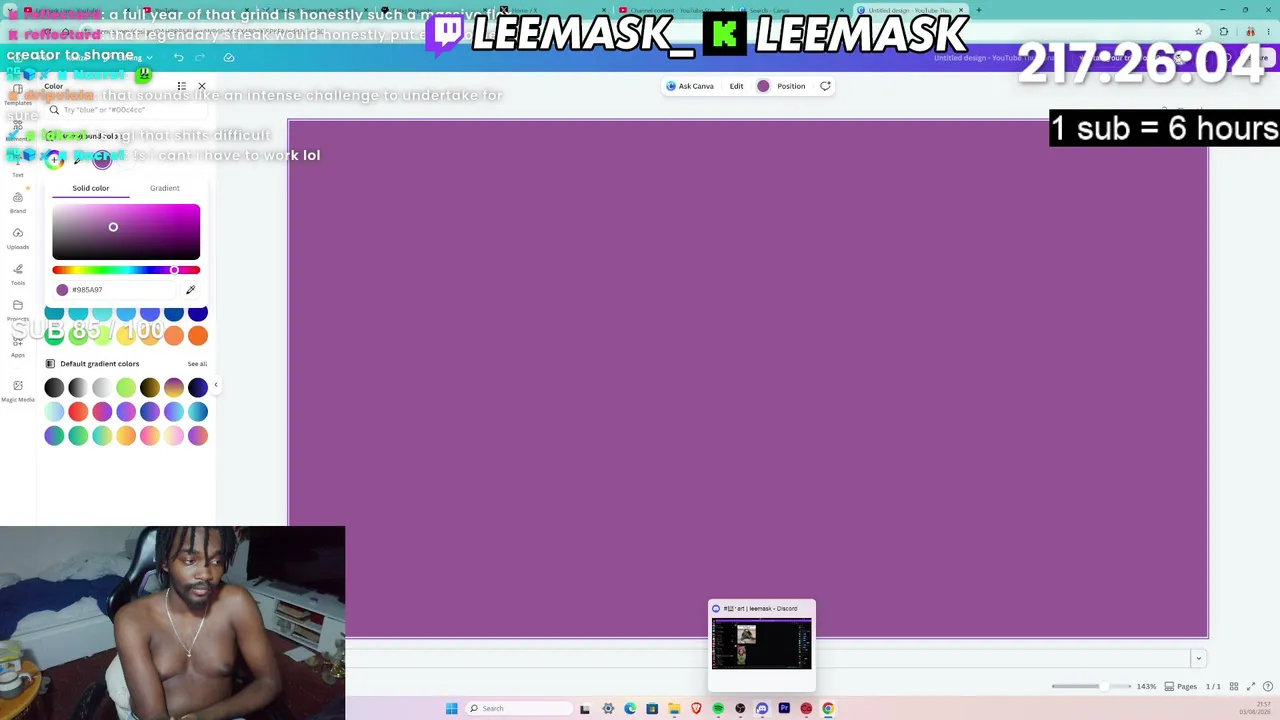Image resolution: width=1280 pixels, height=720 pixels.
Task: Adjust the hue slider handle
Action: 174,270
